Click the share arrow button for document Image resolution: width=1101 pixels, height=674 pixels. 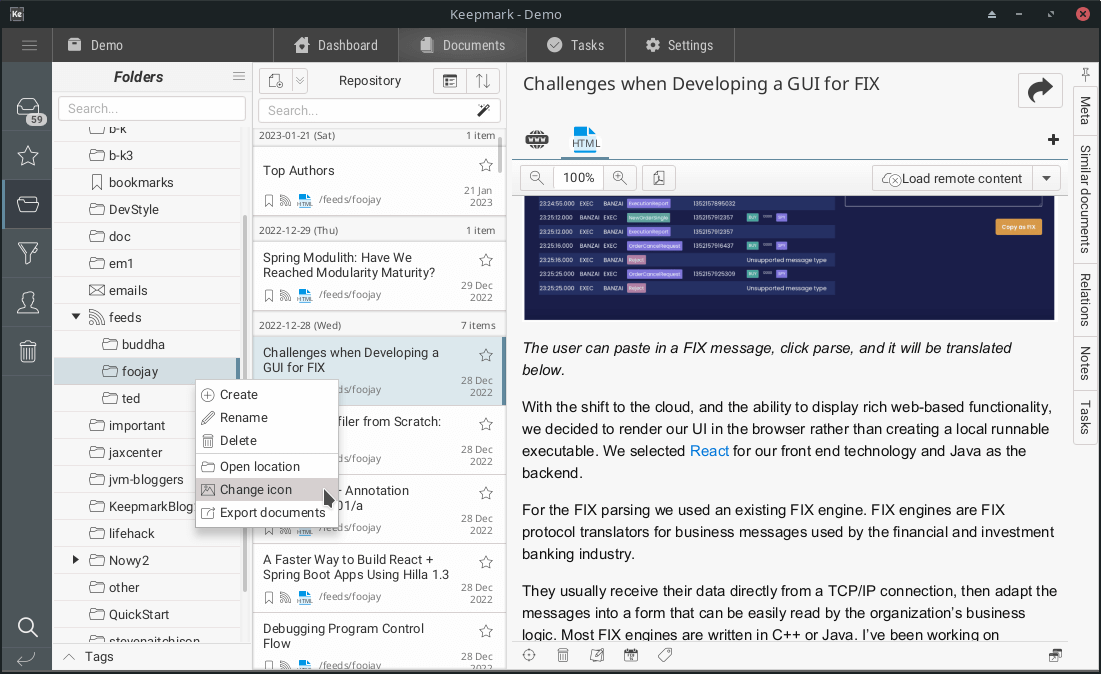point(1040,90)
